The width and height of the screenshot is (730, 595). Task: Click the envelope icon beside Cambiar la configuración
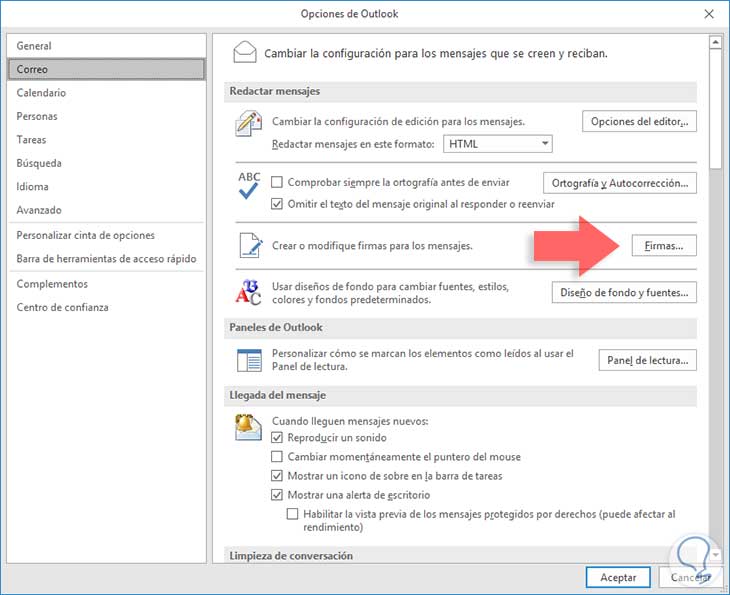(244, 52)
